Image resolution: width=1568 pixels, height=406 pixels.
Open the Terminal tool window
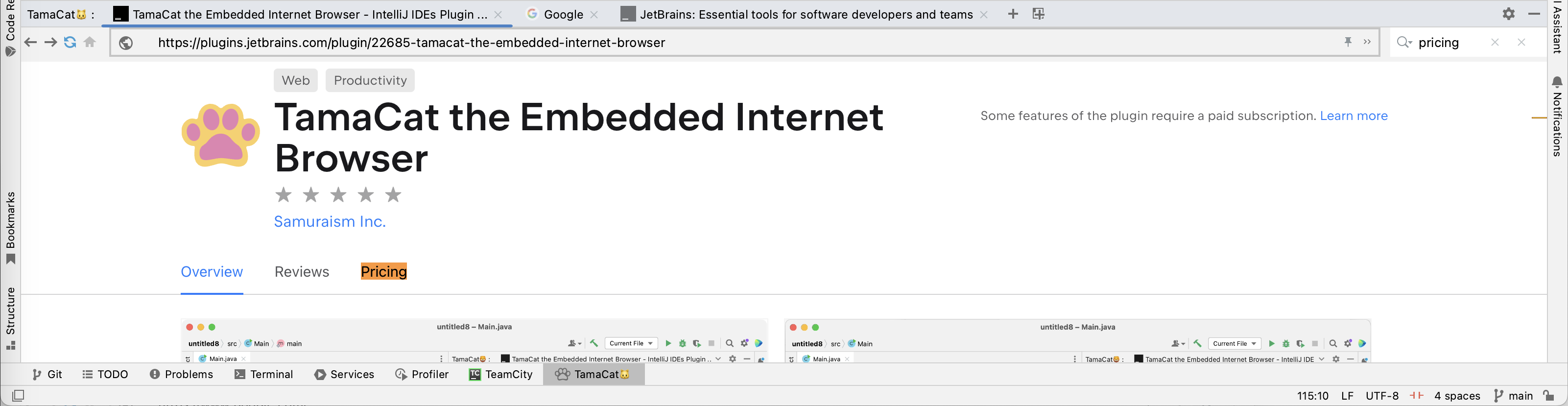coord(263,374)
